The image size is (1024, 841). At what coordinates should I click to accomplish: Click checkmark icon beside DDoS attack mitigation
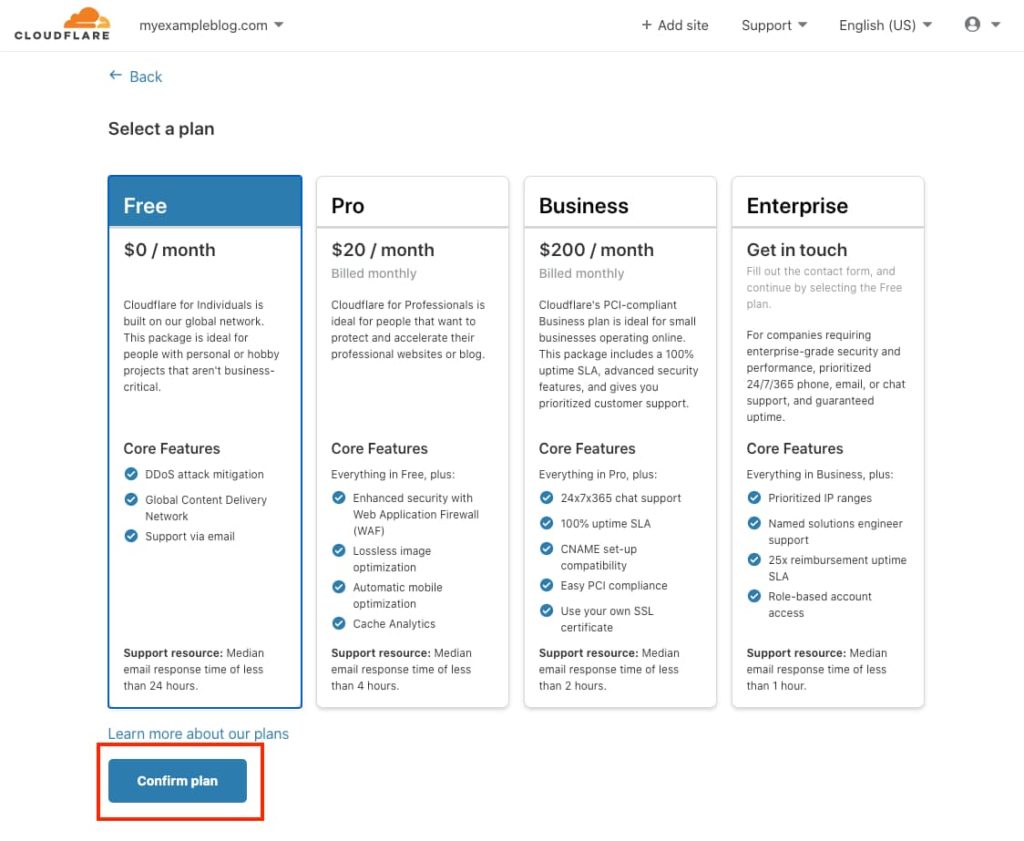(x=131, y=474)
